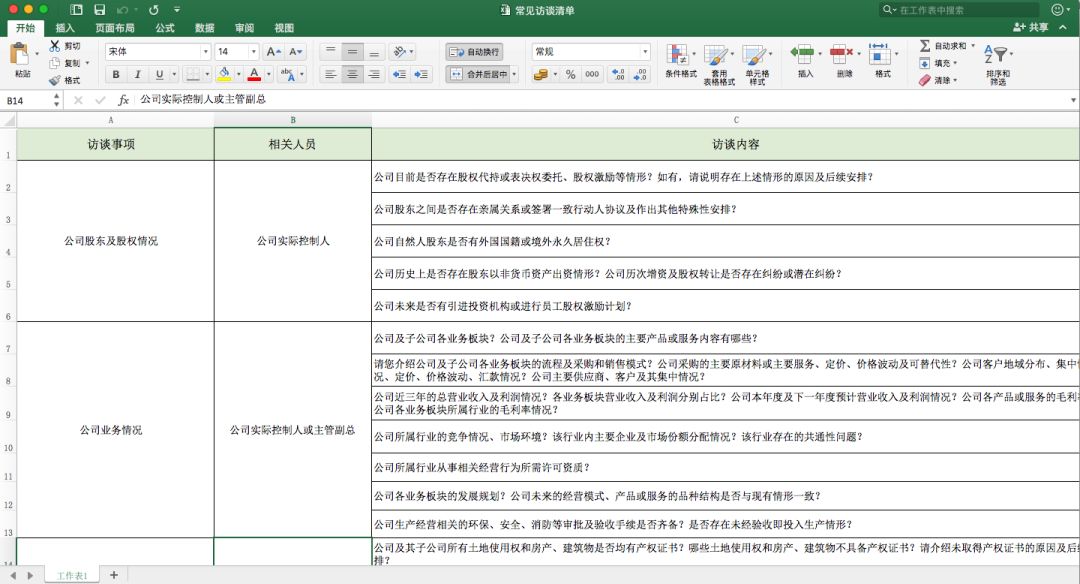
Task: Click the Redo arrow in title bar
Action: [154, 10]
